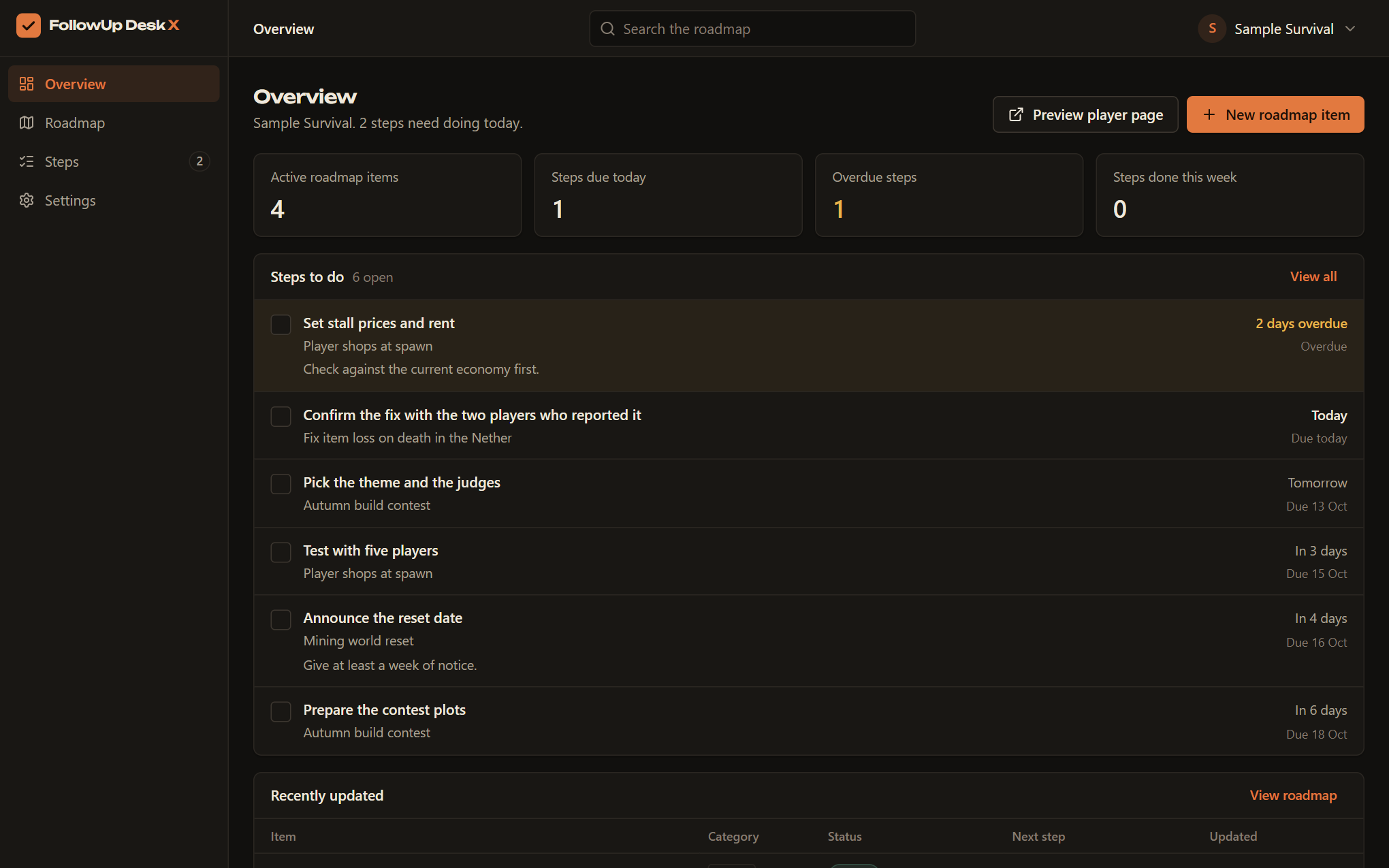Open the Roadmap sidebar section
The image size is (1389, 868).
(x=114, y=123)
